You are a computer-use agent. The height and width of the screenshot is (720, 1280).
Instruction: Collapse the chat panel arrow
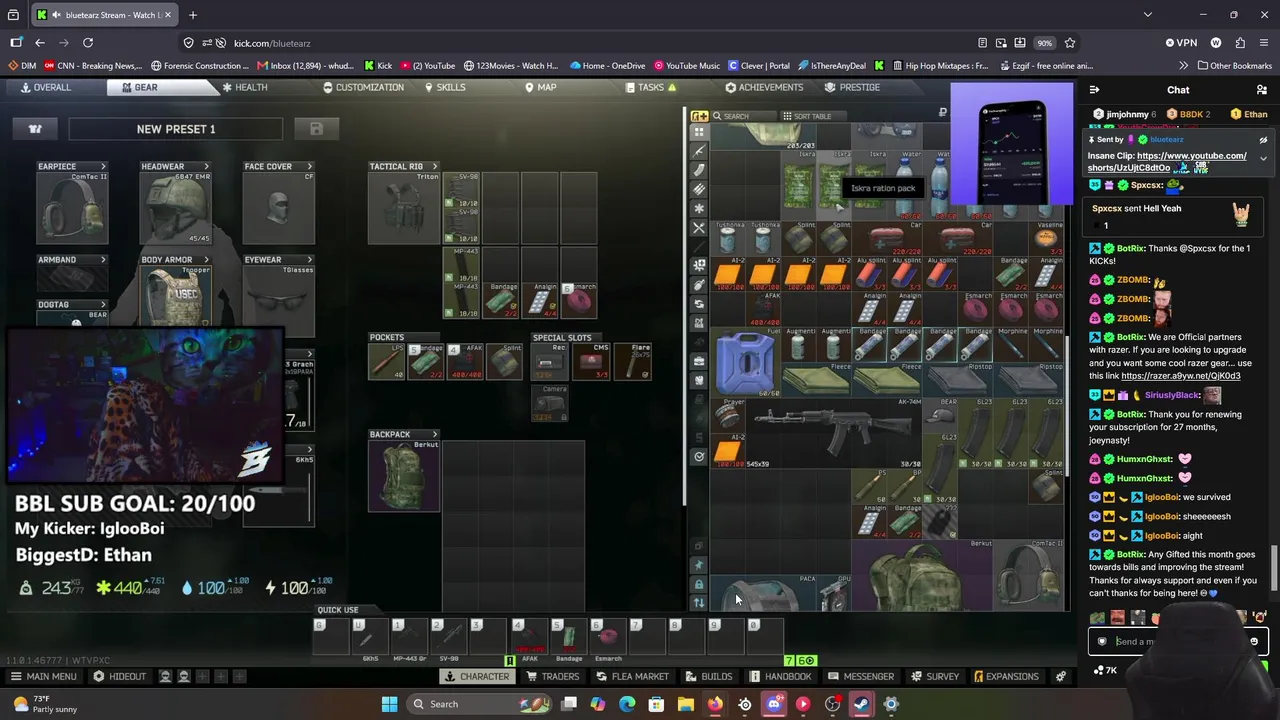1094,90
